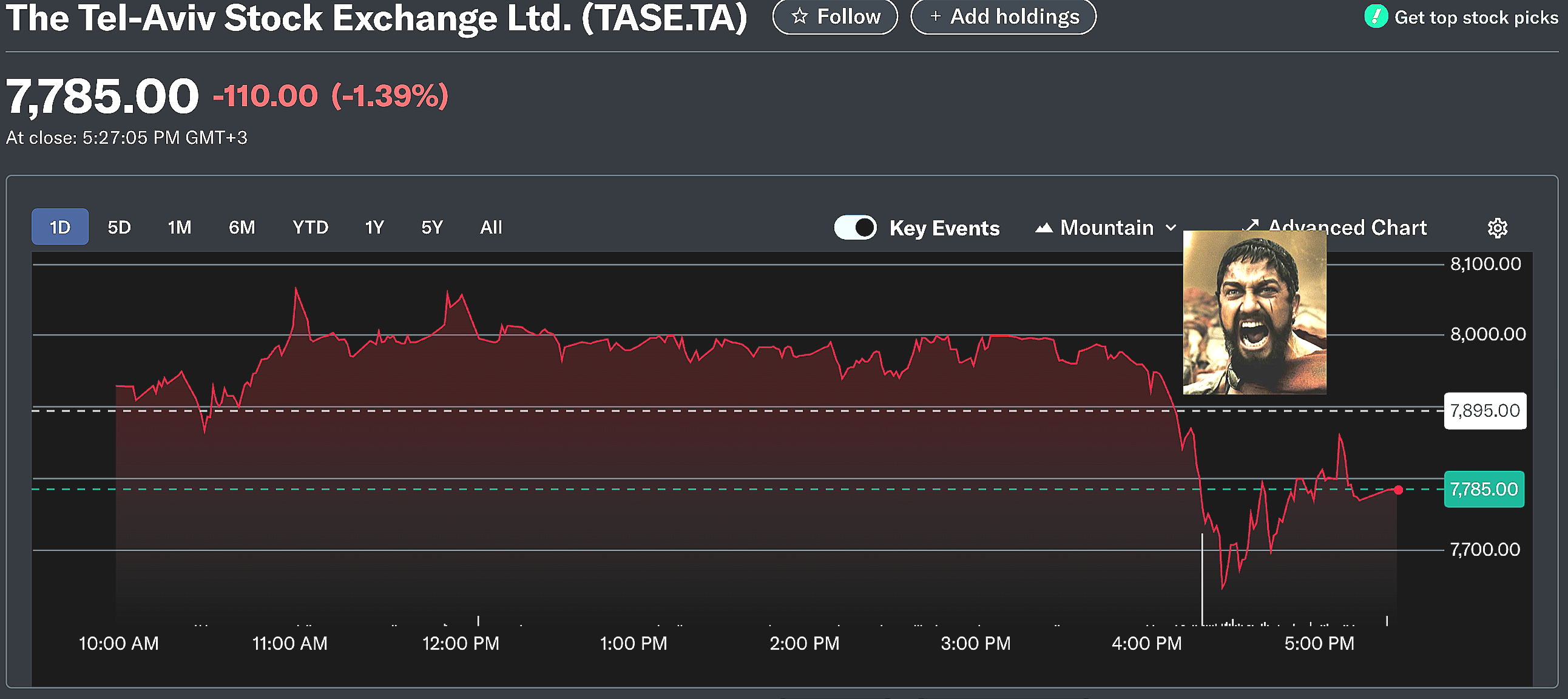Image resolution: width=1568 pixels, height=699 pixels.
Task: Click the Spartan warrior image thumbnail
Action: click(x=1254, y=312)
